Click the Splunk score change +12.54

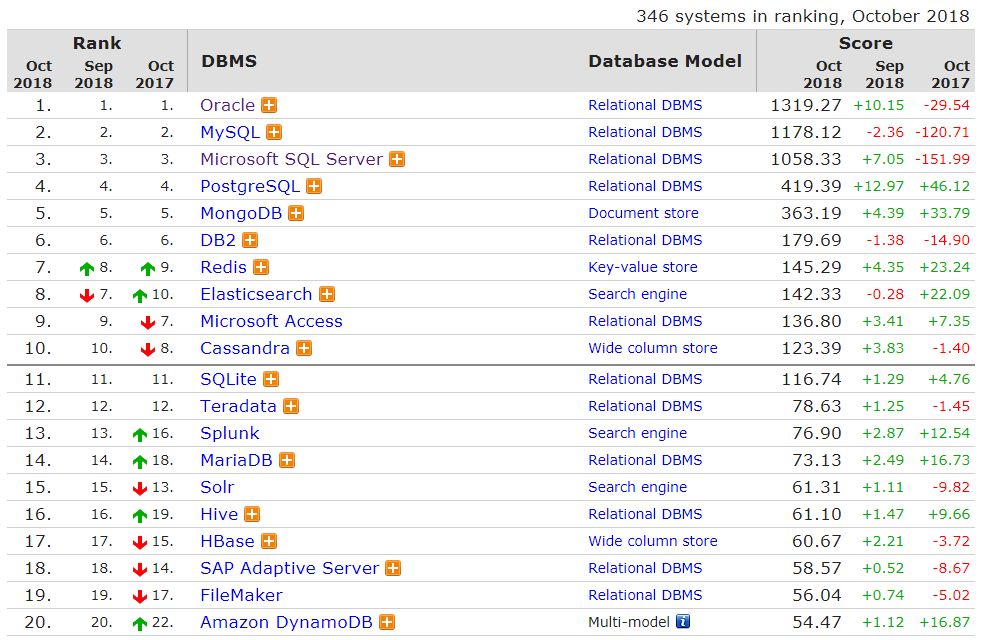click(x=944, y=433)
